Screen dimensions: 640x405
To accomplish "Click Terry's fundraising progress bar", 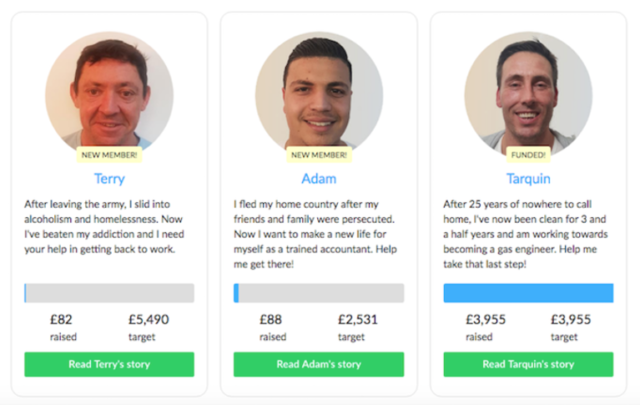I will point(109,293).
